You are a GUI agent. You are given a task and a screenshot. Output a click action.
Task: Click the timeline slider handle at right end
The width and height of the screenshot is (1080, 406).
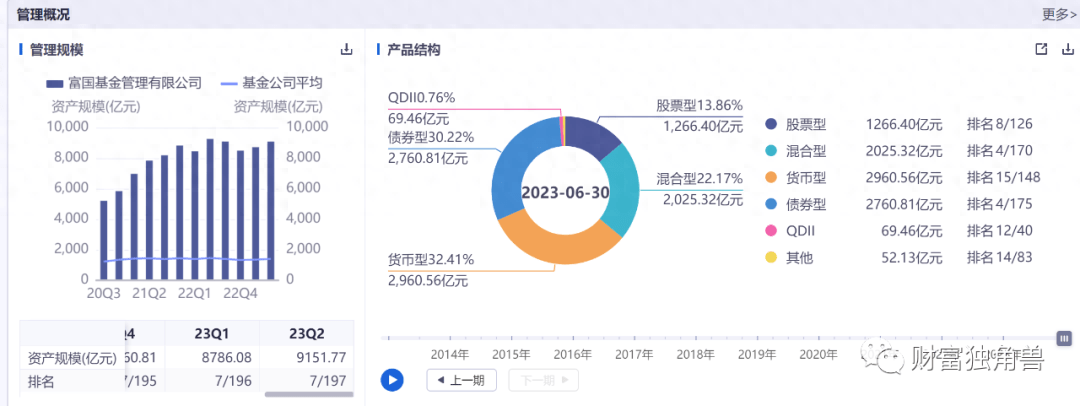click(1064, 338)
